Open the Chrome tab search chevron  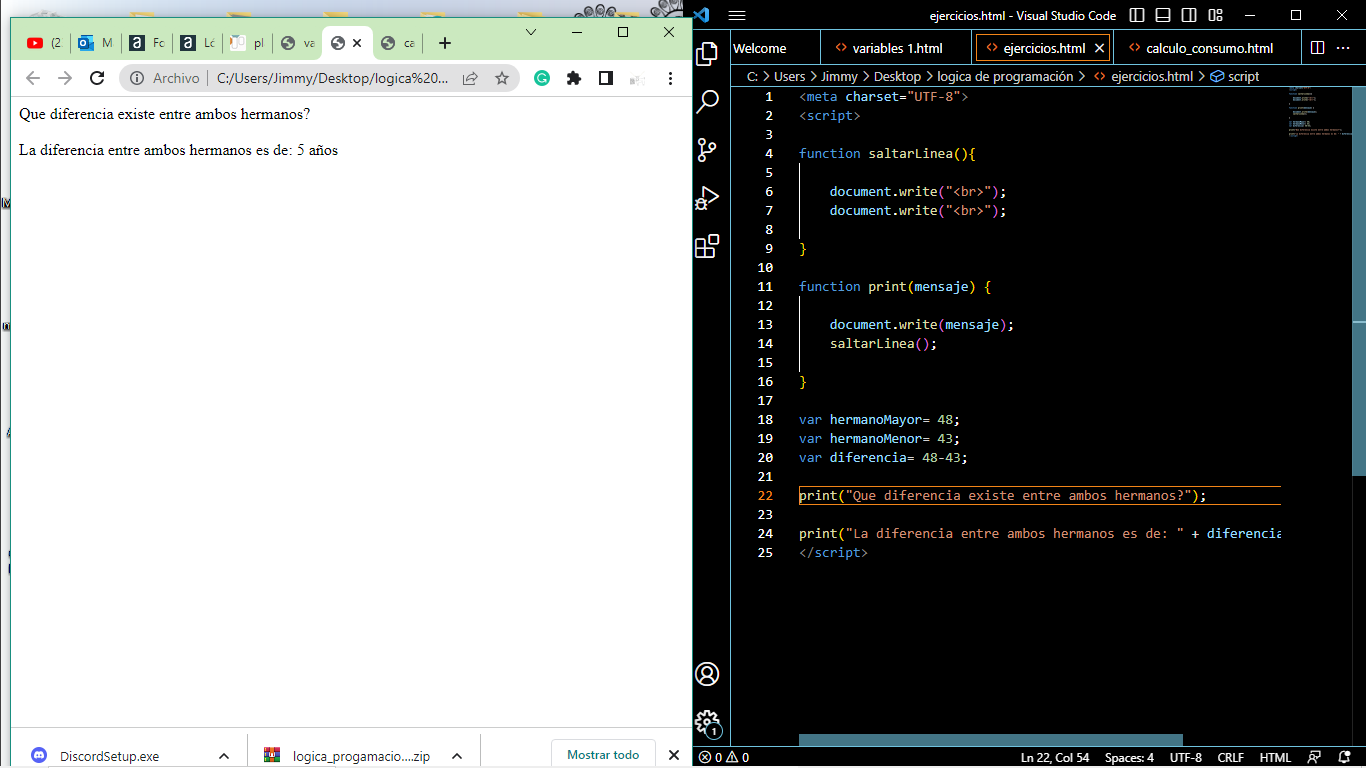(x=531, y=32)
